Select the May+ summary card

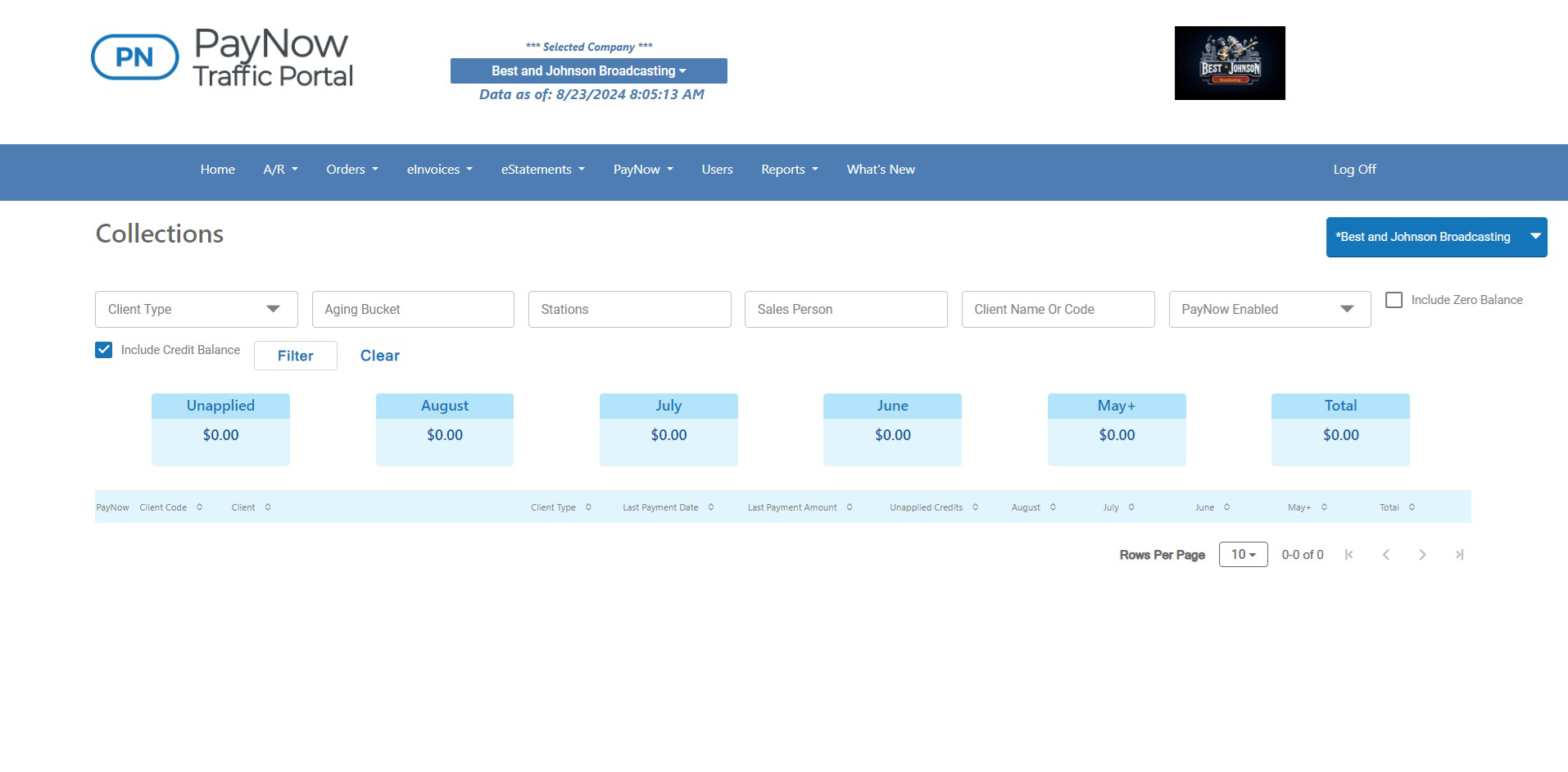1117,429
